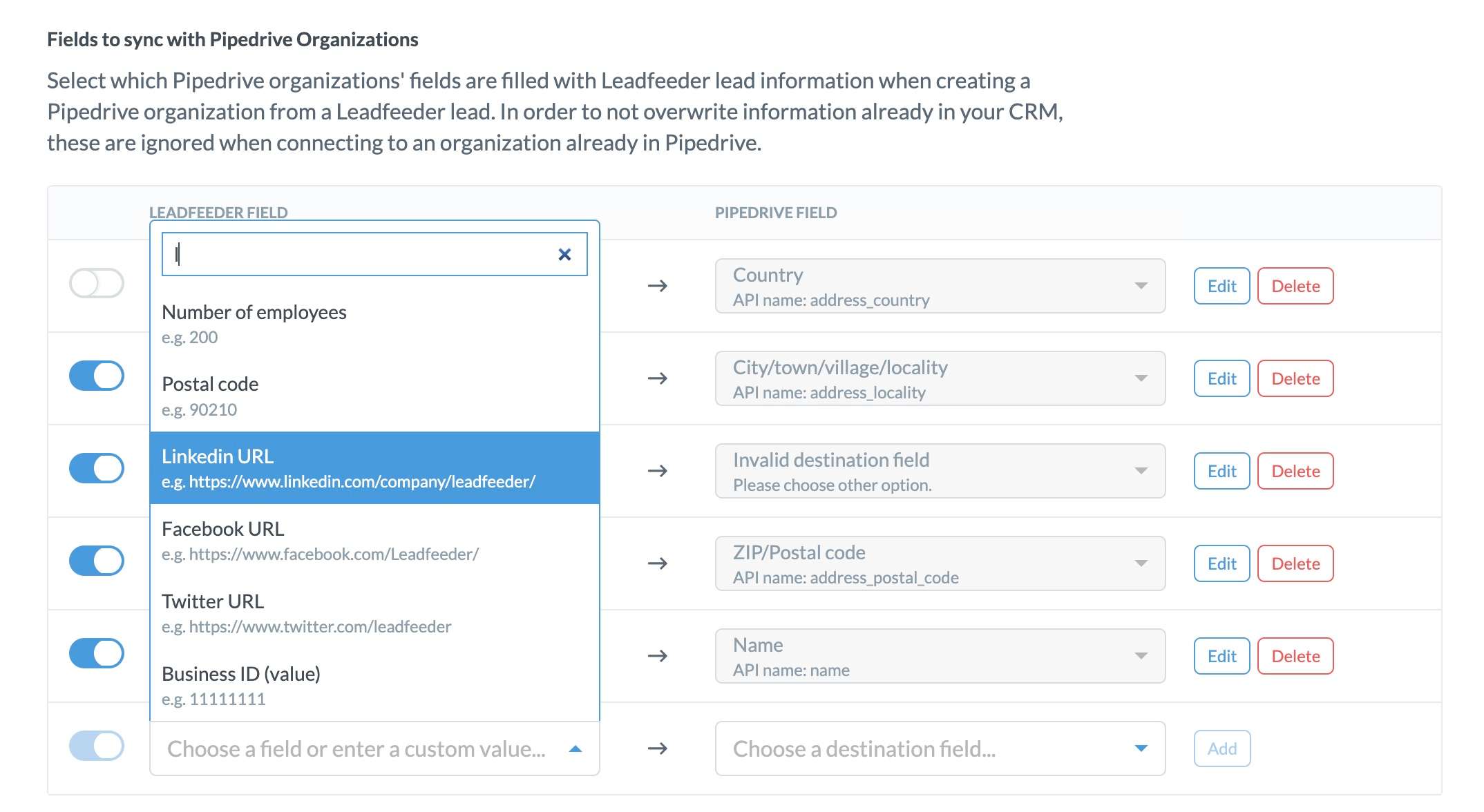The image size is (1484, 812).
Task: Click the Add button for the new mapping
Action: [x=1222, y=748]
